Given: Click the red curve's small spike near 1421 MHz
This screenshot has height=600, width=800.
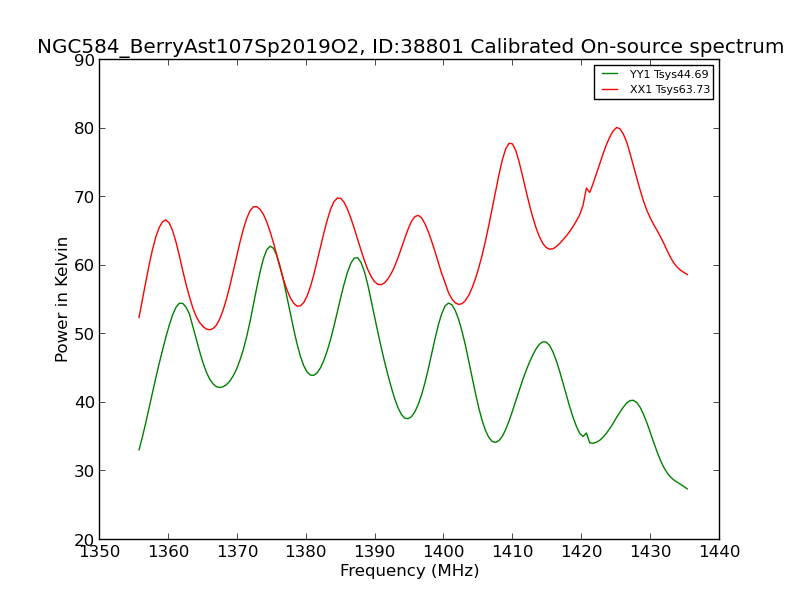Looking at the screenshot, I should [x=587, y=189].
